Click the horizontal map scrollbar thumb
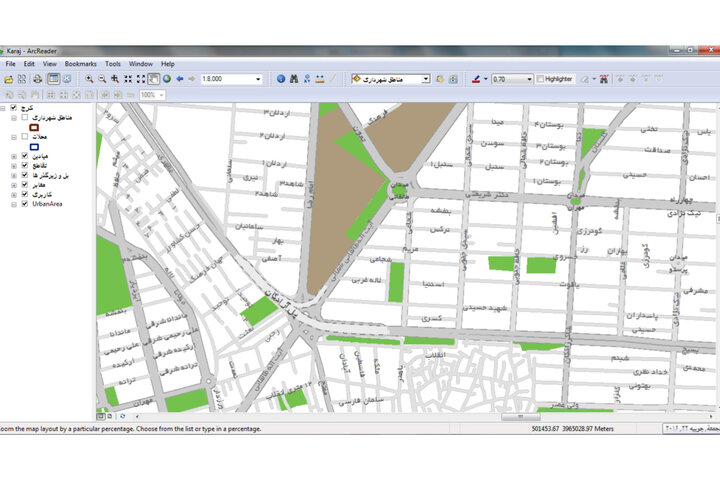The height and width of the screenshot is (480, 720). click(x=520, y=417)
